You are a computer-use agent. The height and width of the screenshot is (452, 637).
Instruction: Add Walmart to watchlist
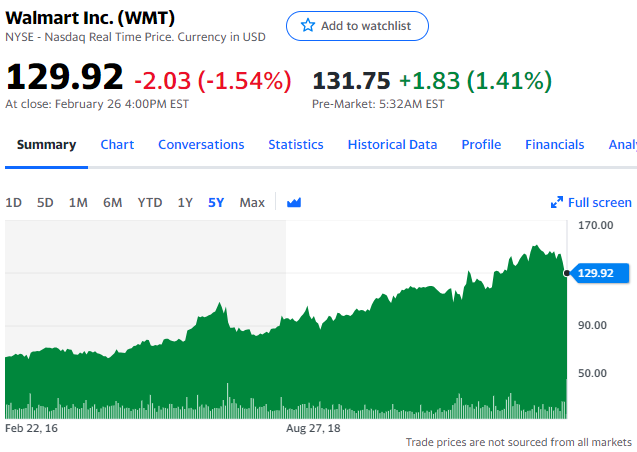coord(357,26)
